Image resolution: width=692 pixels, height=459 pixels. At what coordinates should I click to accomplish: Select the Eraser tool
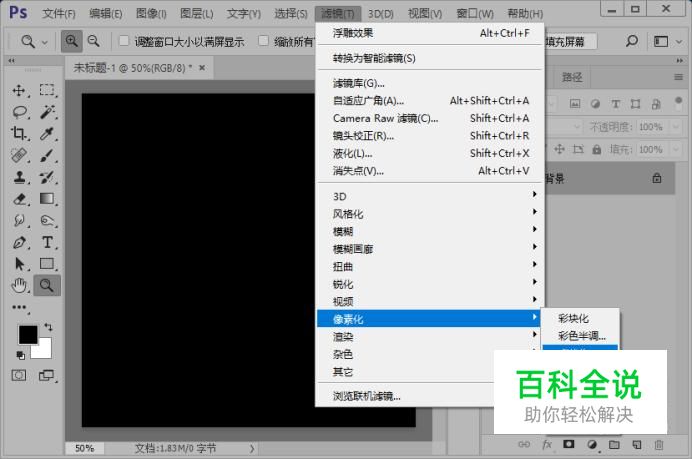pos(19,199)
